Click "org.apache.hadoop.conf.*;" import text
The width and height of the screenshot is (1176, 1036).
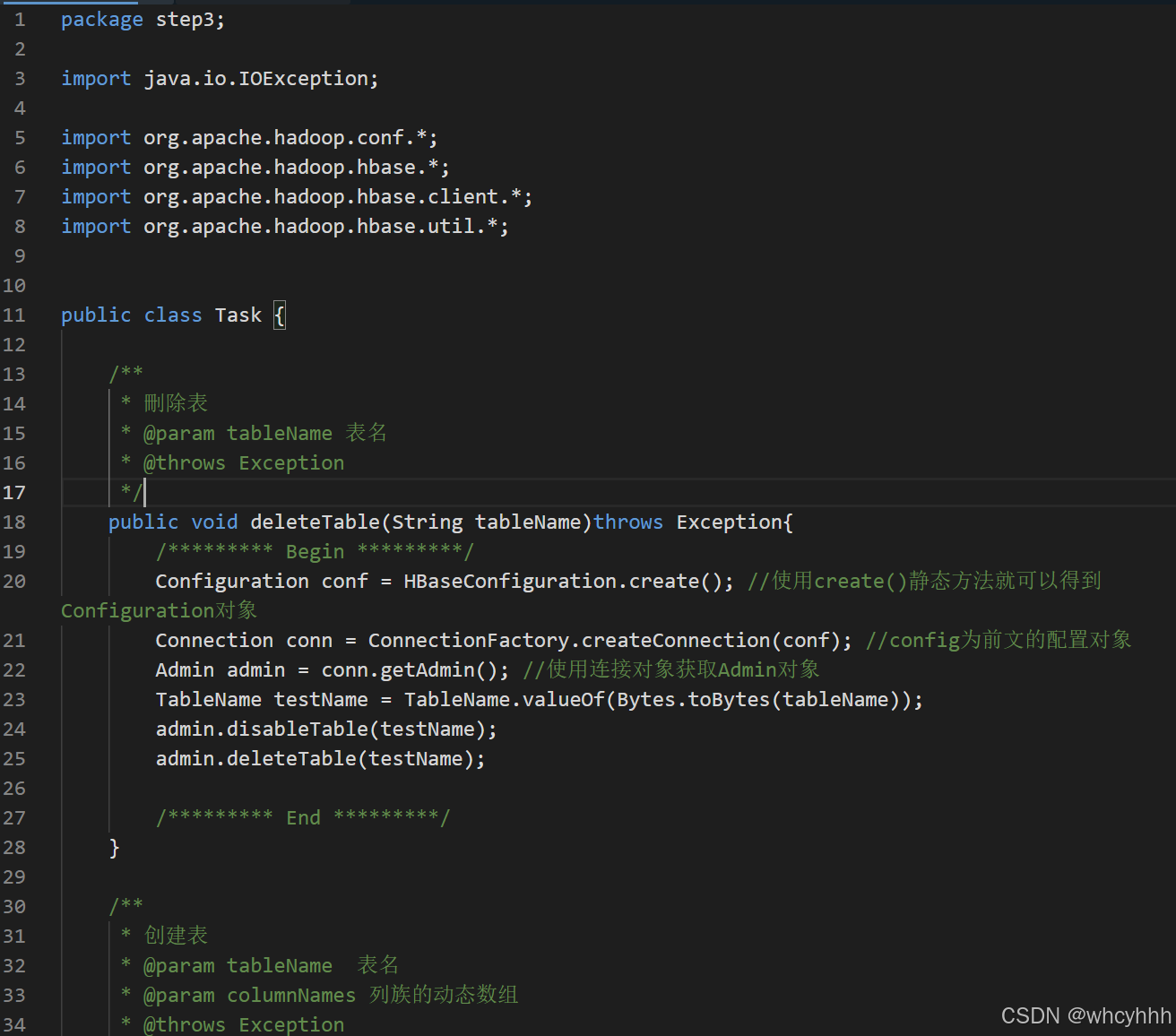coord(291,138)
